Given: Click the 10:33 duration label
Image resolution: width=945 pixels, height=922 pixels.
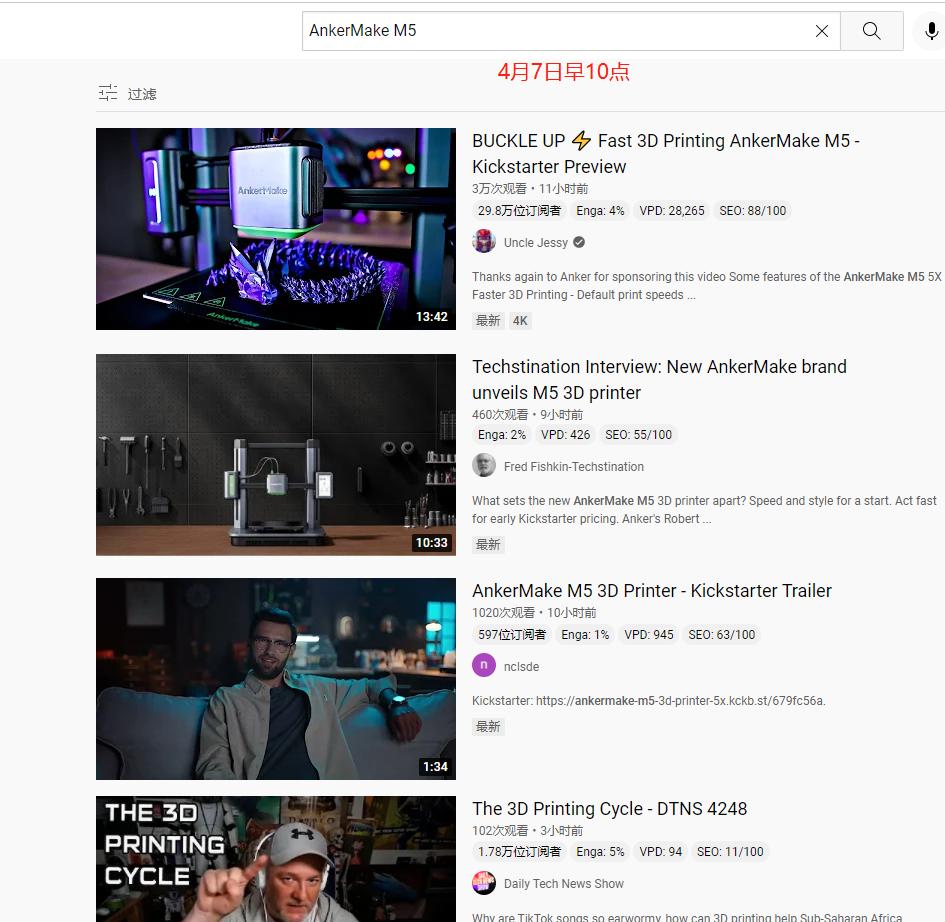Looking at the screenshot, I should tap(432, 543).
